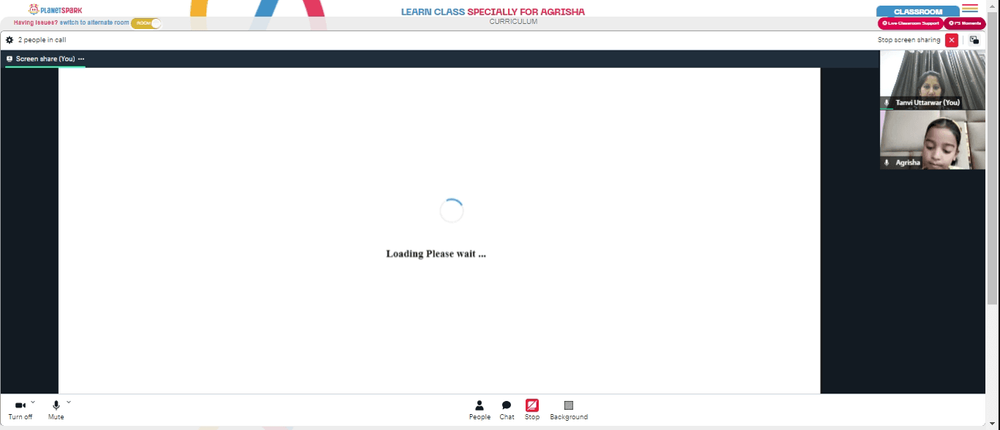1000x430 pixels.
Task: Click the loading spinner
Action: click(452, 211)
